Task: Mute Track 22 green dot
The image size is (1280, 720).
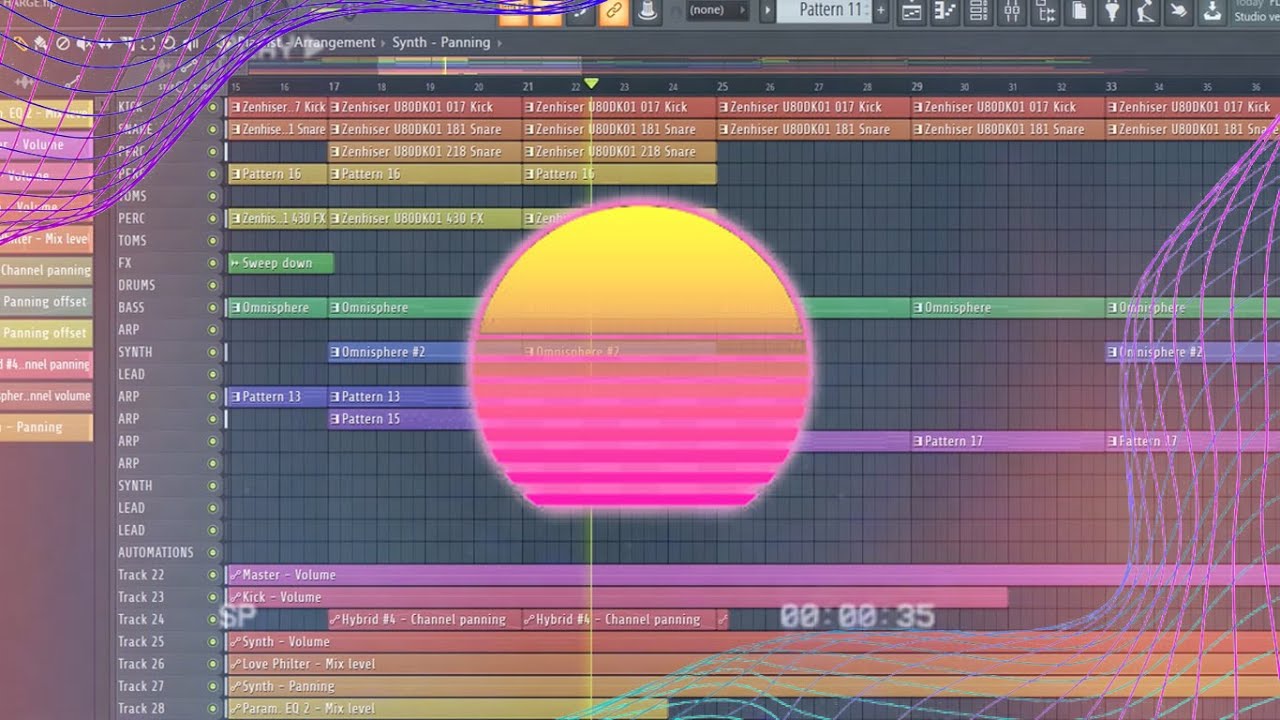Action: [x=212, y=575]
